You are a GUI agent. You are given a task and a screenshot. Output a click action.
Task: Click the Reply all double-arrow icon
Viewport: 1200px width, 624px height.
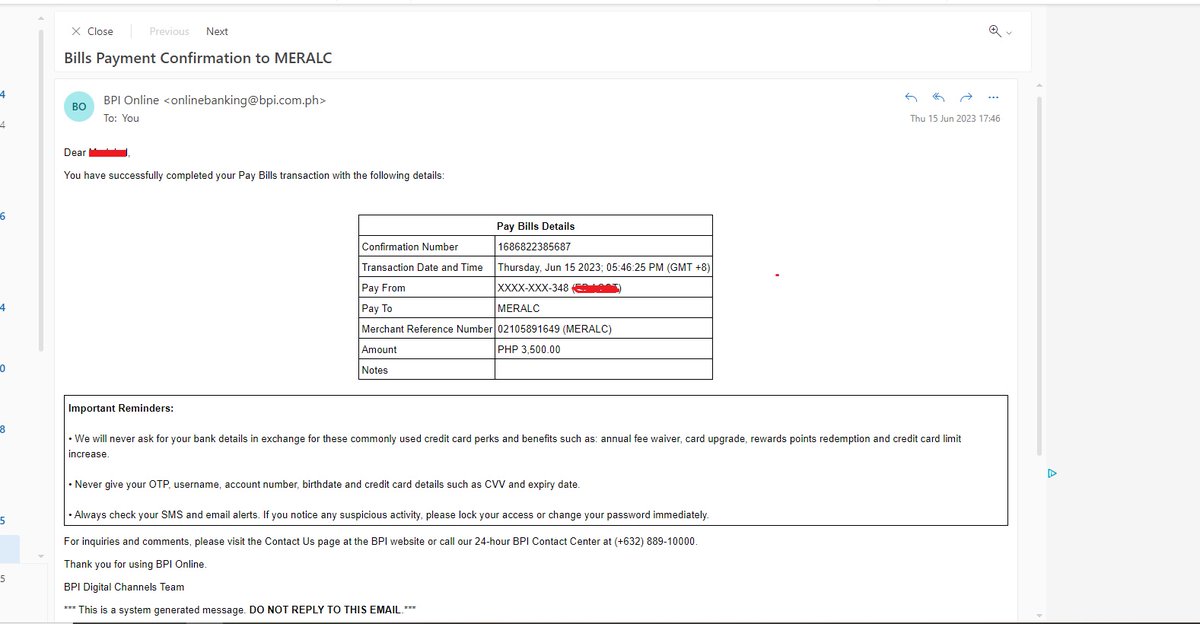(x=939, y=97)
